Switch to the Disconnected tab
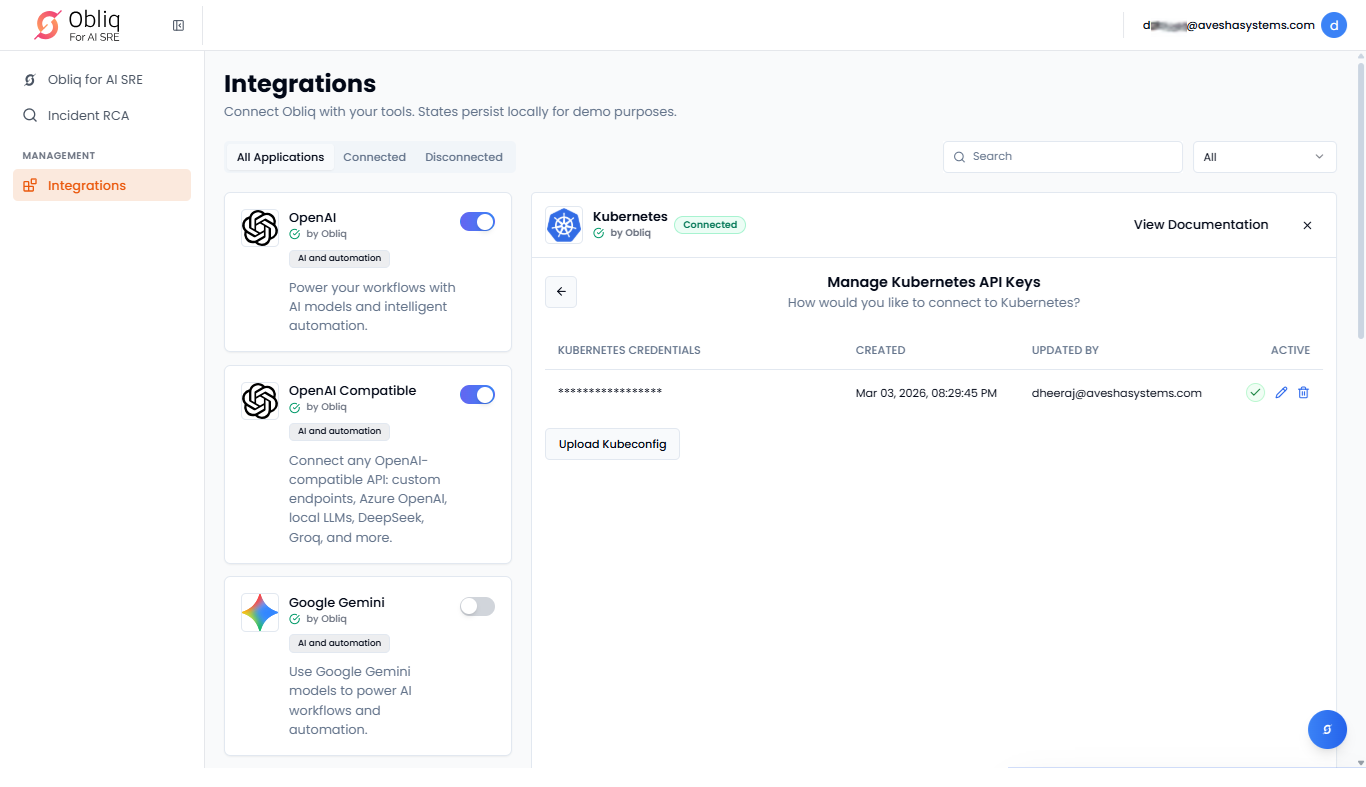Viewport: 1366px width, 787px height. [x=463, y=157]
